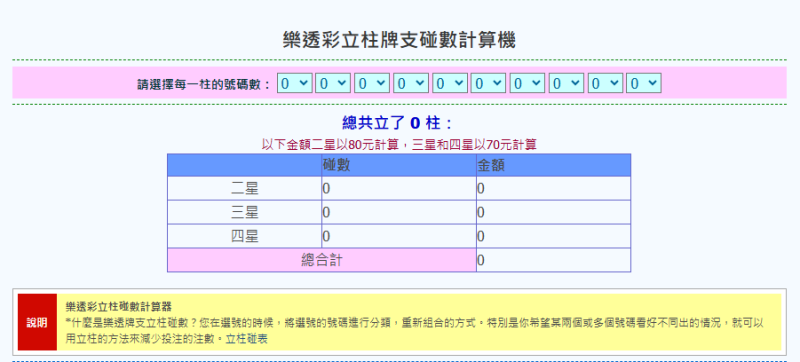Screen dimensions: 800x362
Task: Open the first column number dropdown
Action: pyautogui.click(x=294, y=83)
